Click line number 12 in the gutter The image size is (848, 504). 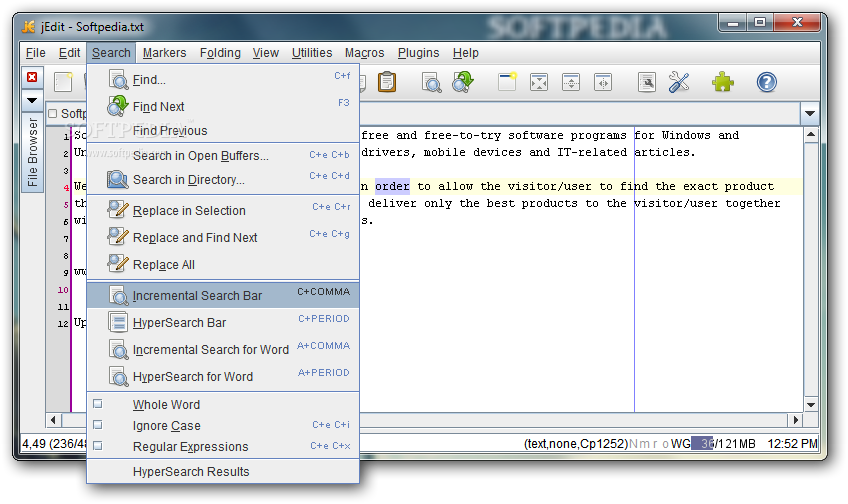pyautogui.click(x=63, y=323)
